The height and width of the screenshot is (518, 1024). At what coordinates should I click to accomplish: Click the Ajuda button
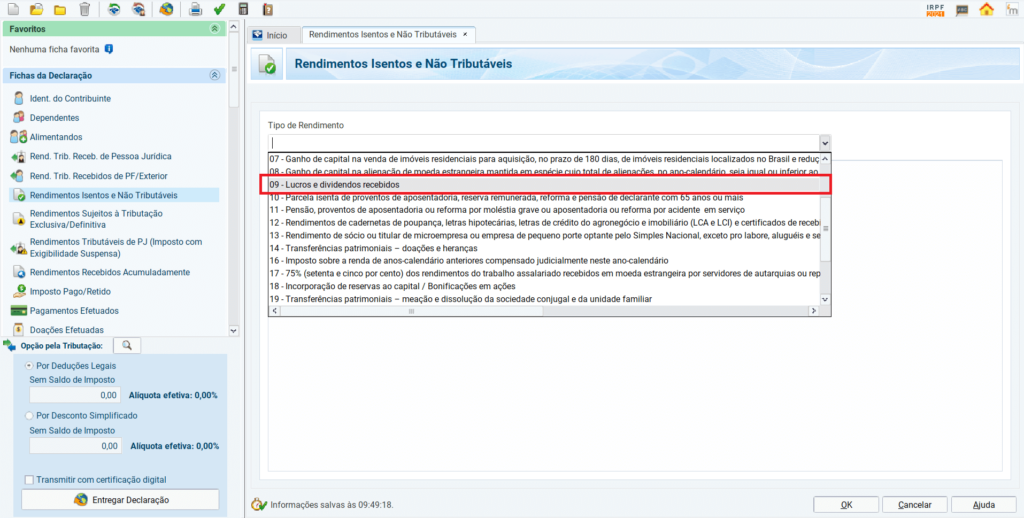pyautogui.click(x=984, y=504)
